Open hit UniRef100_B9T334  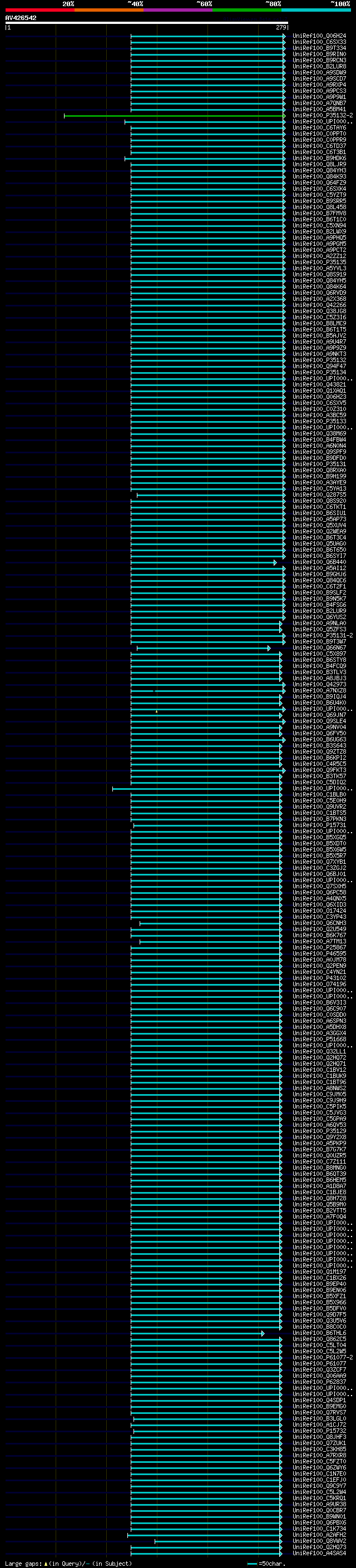pos(319,48)
